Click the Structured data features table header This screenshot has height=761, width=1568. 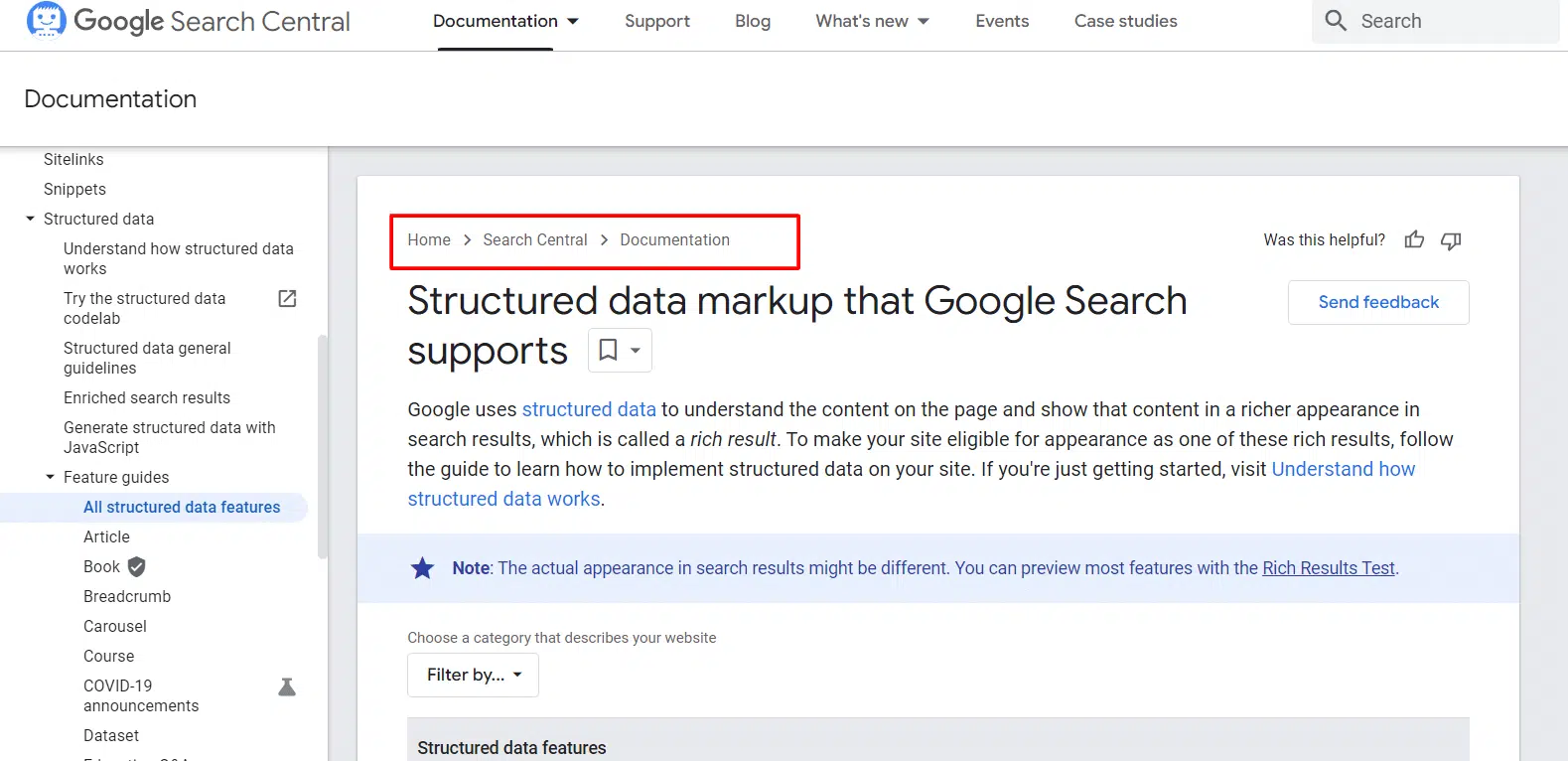pyautogui.click(x=511, y=747)
